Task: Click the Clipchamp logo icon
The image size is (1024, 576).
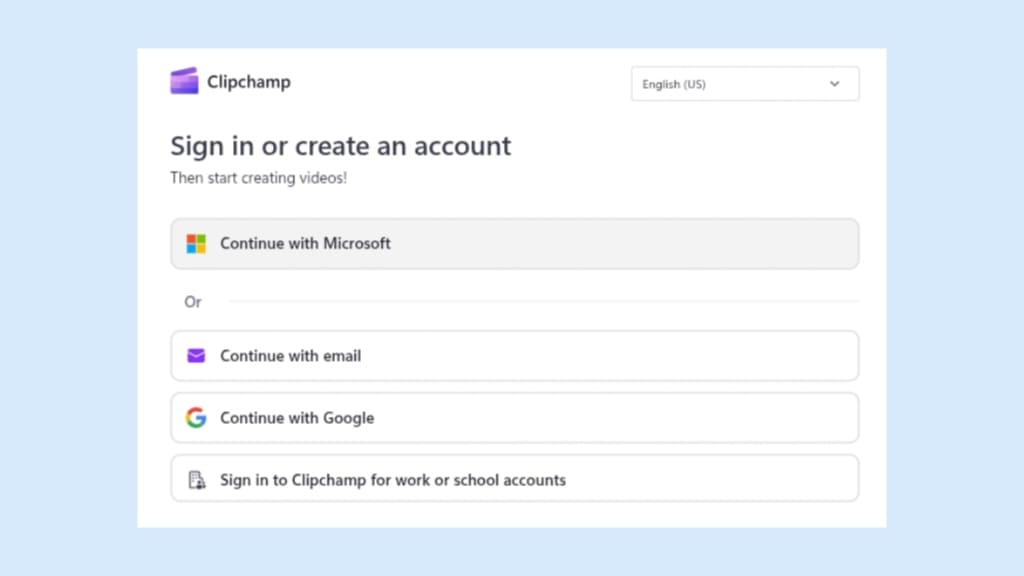Action: pyautogui.click(x=184, y=81)
